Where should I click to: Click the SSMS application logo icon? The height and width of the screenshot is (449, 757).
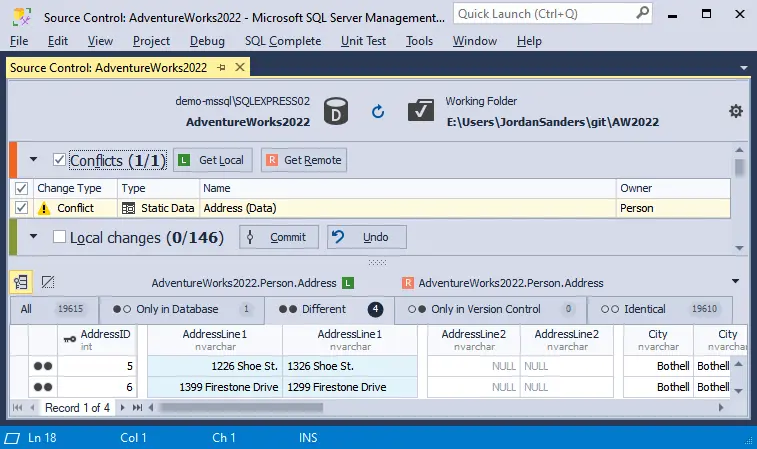(22, 16)
